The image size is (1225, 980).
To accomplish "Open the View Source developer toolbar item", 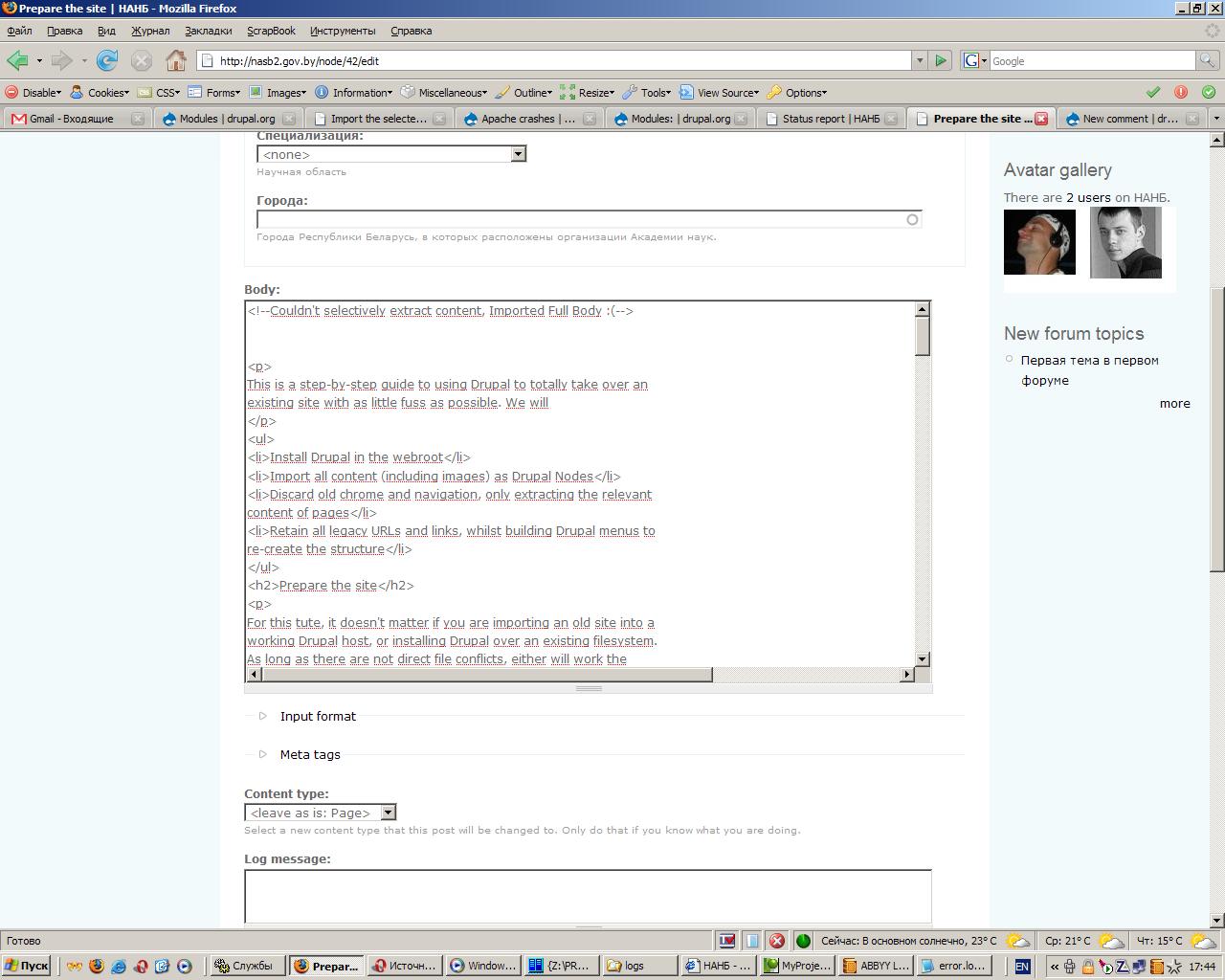I will click(x=720, y=93).
